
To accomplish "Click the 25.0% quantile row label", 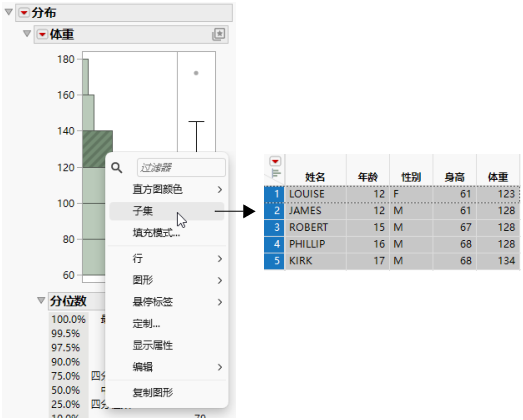I will pyautogui.click(x=66, y=404).
